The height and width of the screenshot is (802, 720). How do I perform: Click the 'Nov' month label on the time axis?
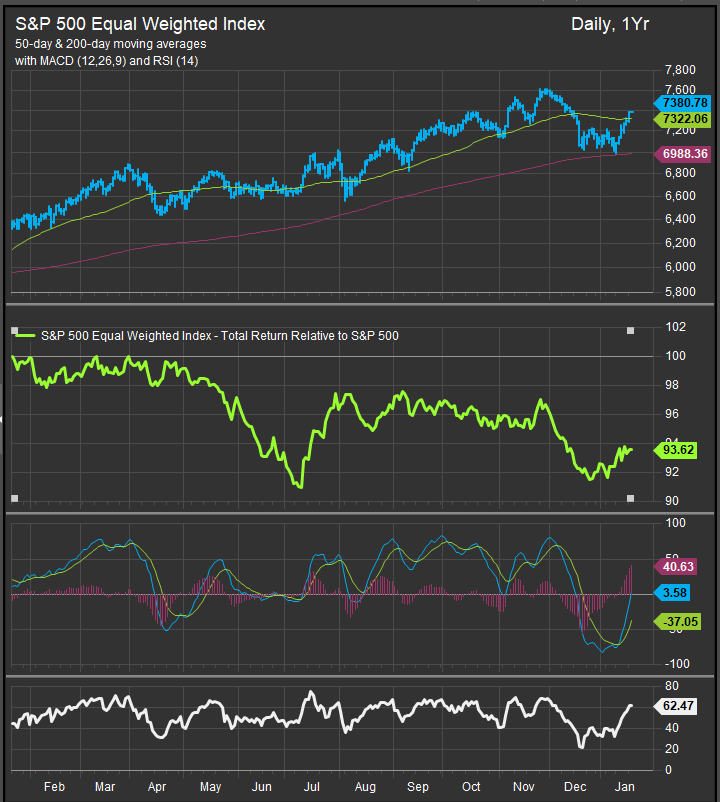pyautogui.click(x=524, y=787)
